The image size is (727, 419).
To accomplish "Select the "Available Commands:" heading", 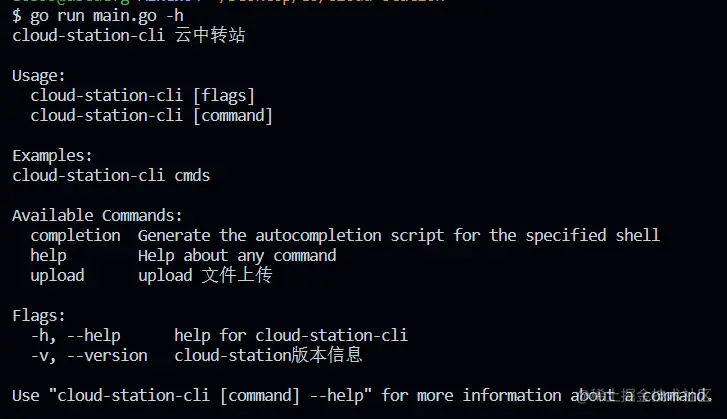I will pyautogui.click(x=98, y=215).
